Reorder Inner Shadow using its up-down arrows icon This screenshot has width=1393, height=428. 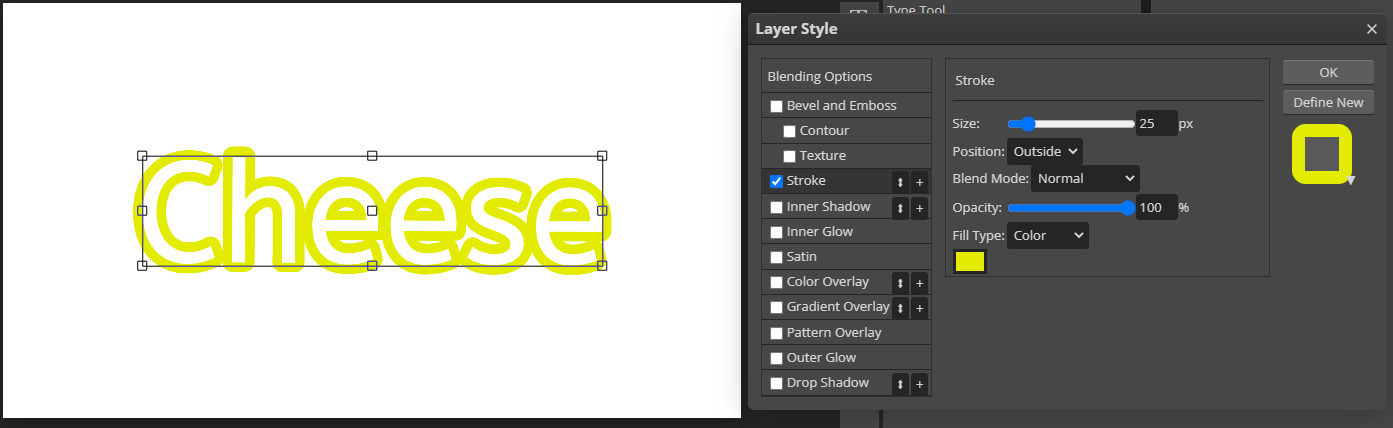pos(900,207)
